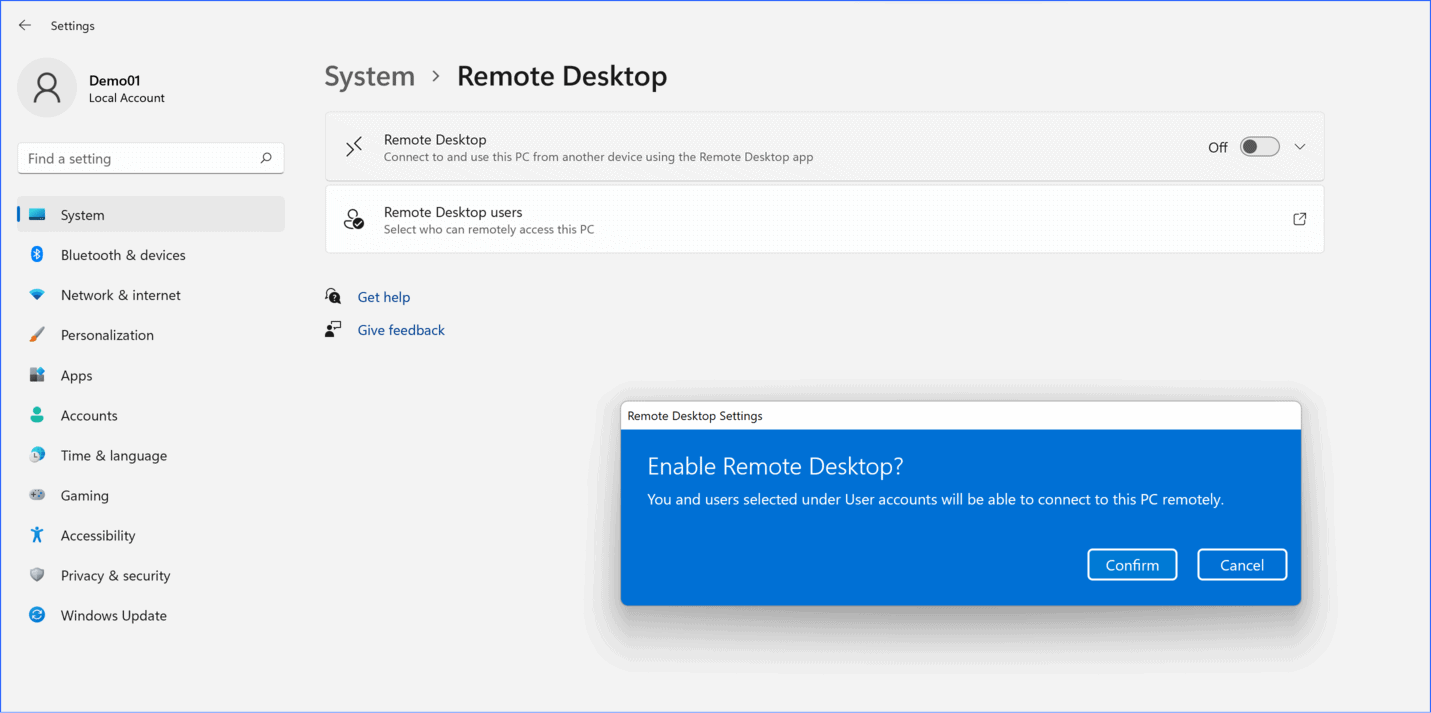The height and width of the screenshot is (713, 1431).
Task: Go to Apps settings
Action: [151, 375]
